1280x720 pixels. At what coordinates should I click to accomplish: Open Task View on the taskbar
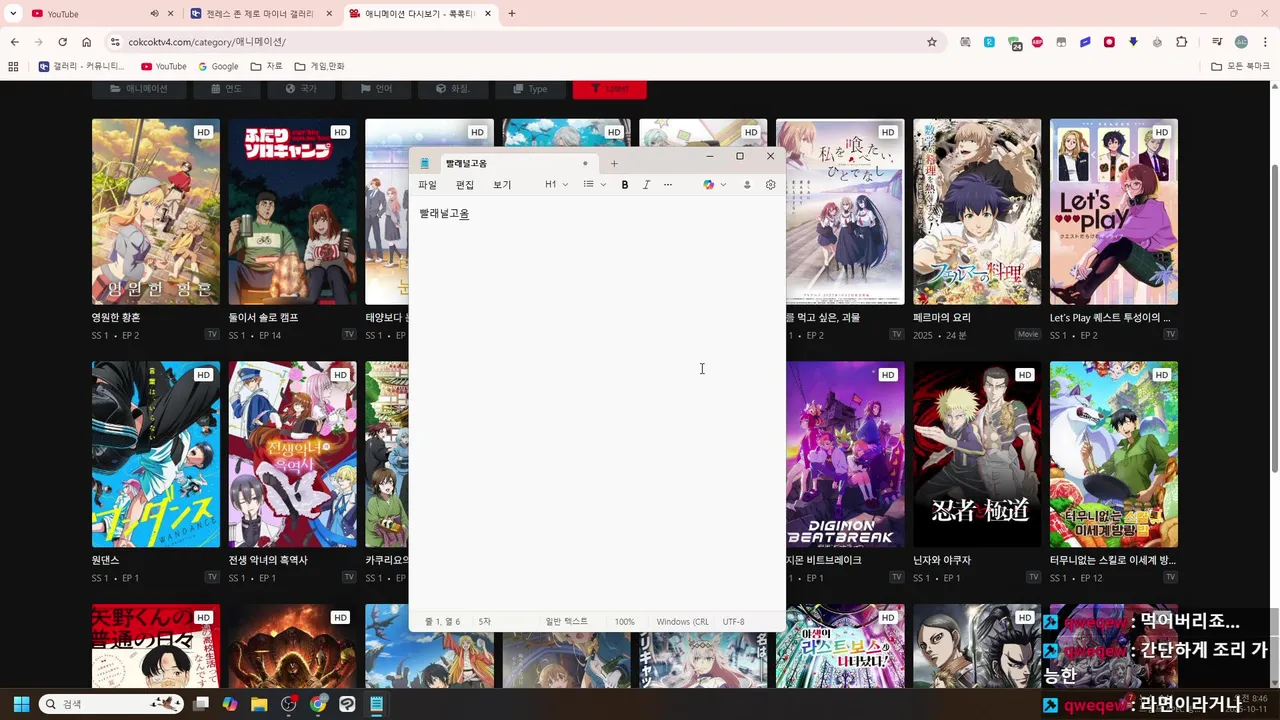[201, 704]
